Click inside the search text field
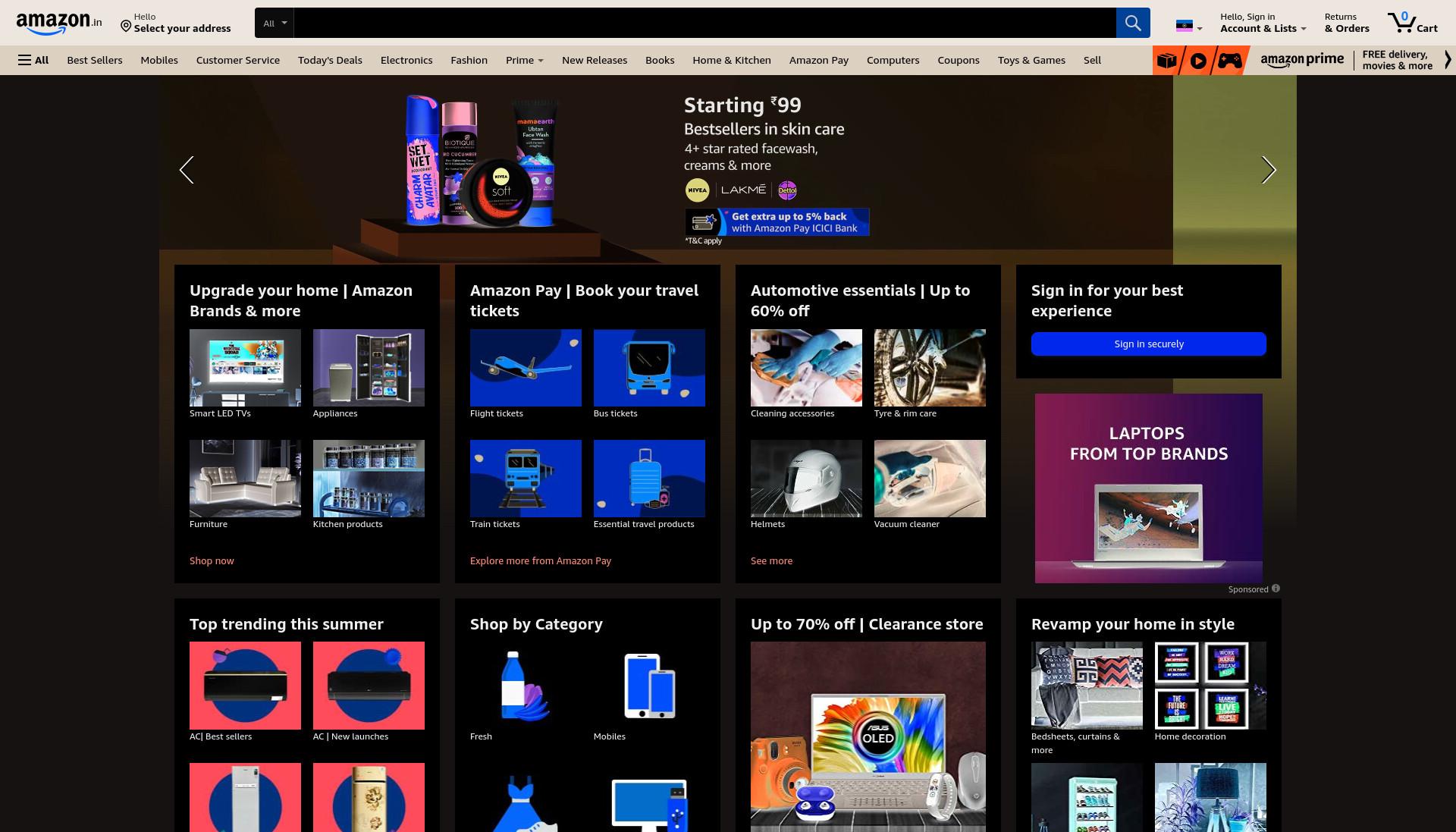This screenshot has height=832, width=1456. 704,23
